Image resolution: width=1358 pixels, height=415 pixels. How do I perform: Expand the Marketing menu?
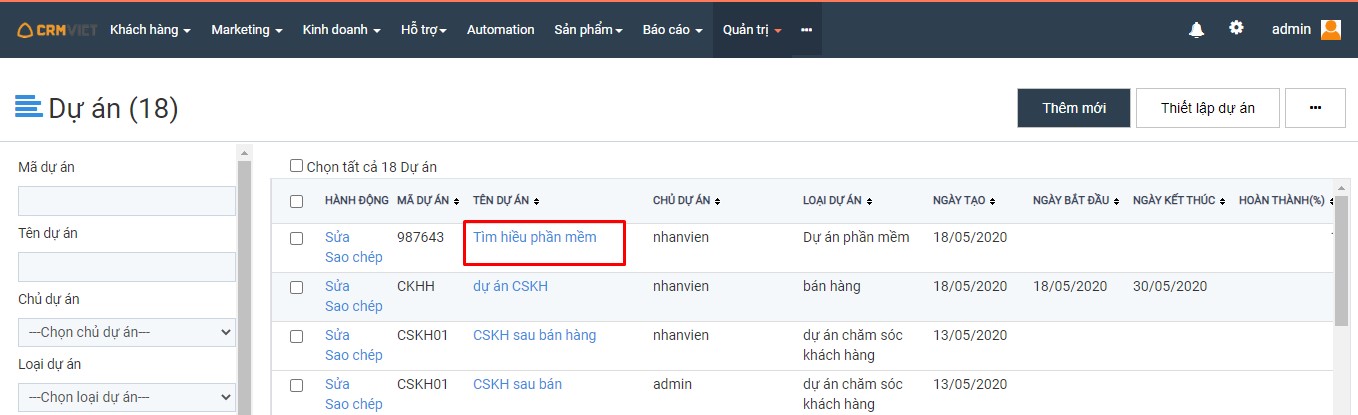coord(247,30)
